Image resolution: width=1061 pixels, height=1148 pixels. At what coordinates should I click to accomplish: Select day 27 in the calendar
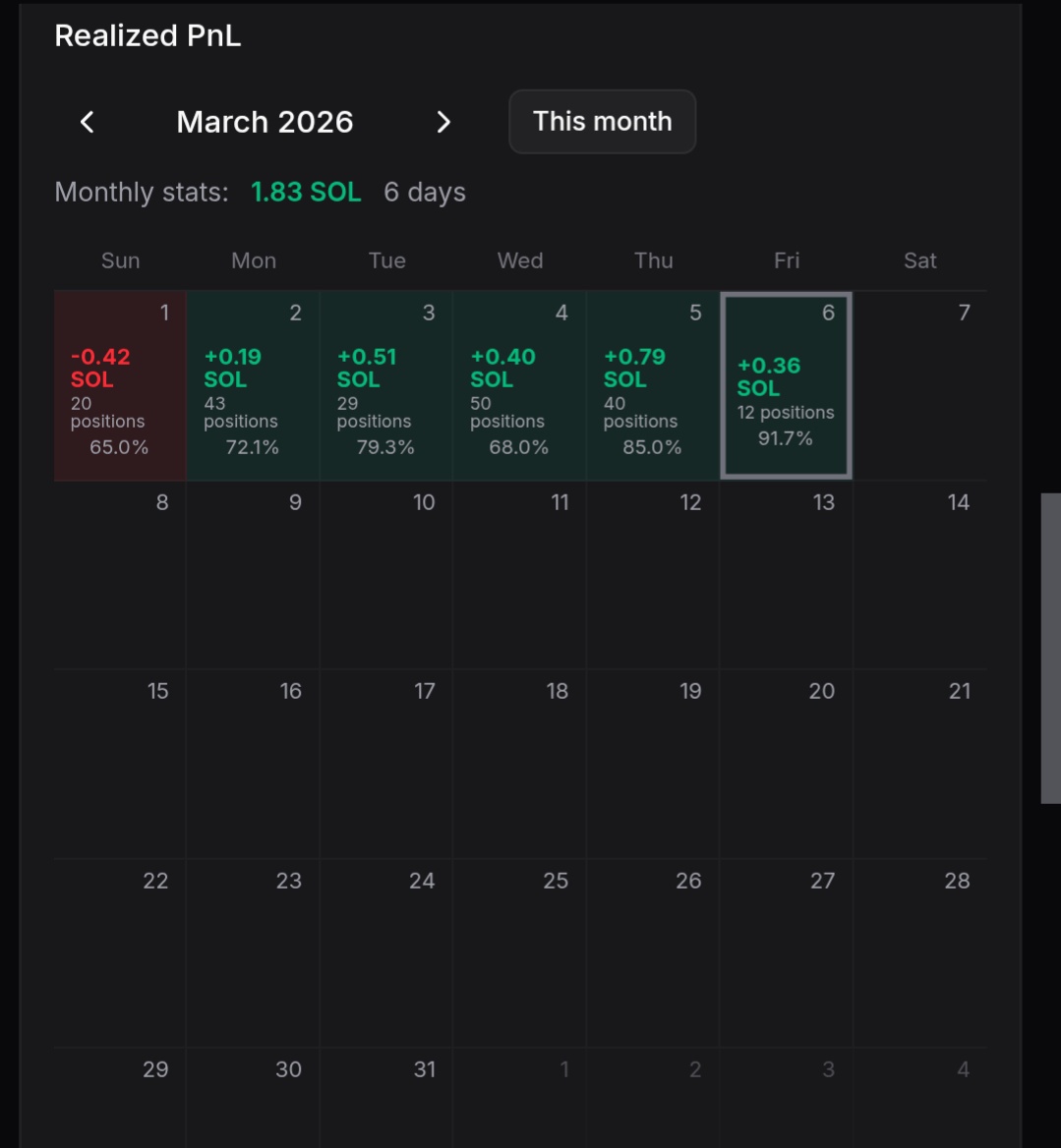coord(787,953)
